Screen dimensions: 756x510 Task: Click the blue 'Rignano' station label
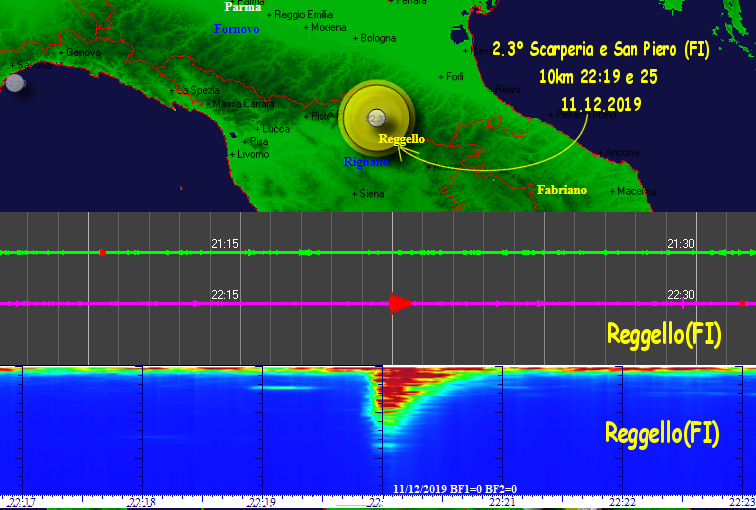366,162
